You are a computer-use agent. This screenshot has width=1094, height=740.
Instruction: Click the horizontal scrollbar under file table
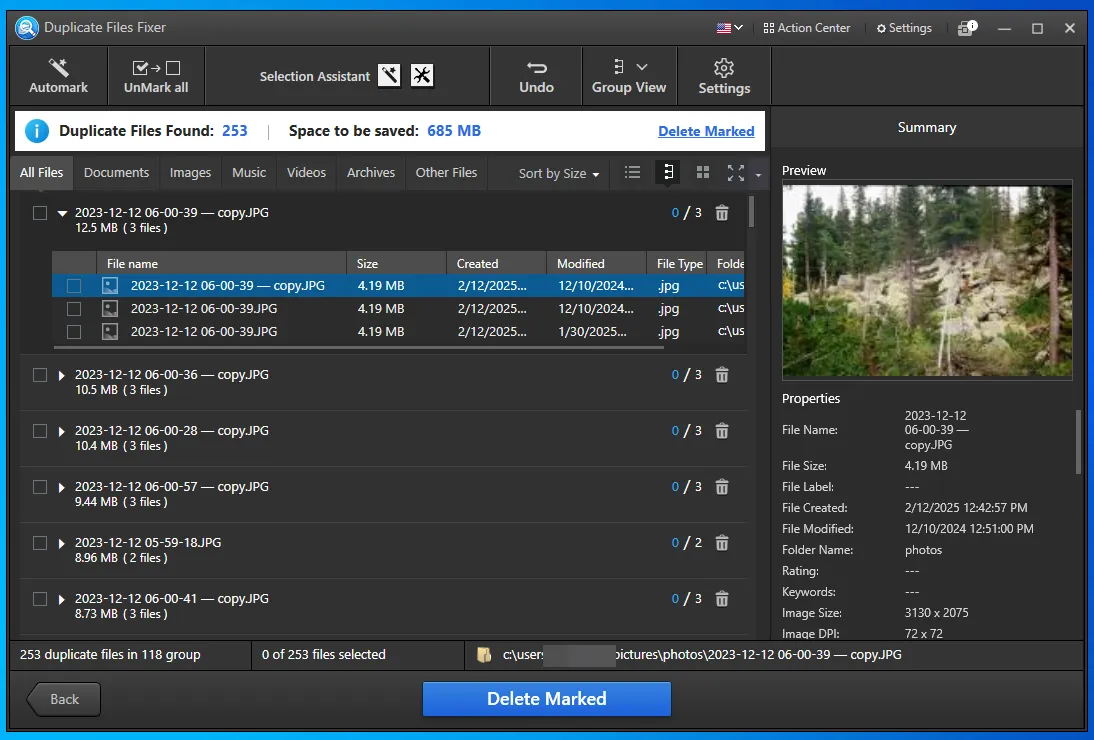point(359,347)
